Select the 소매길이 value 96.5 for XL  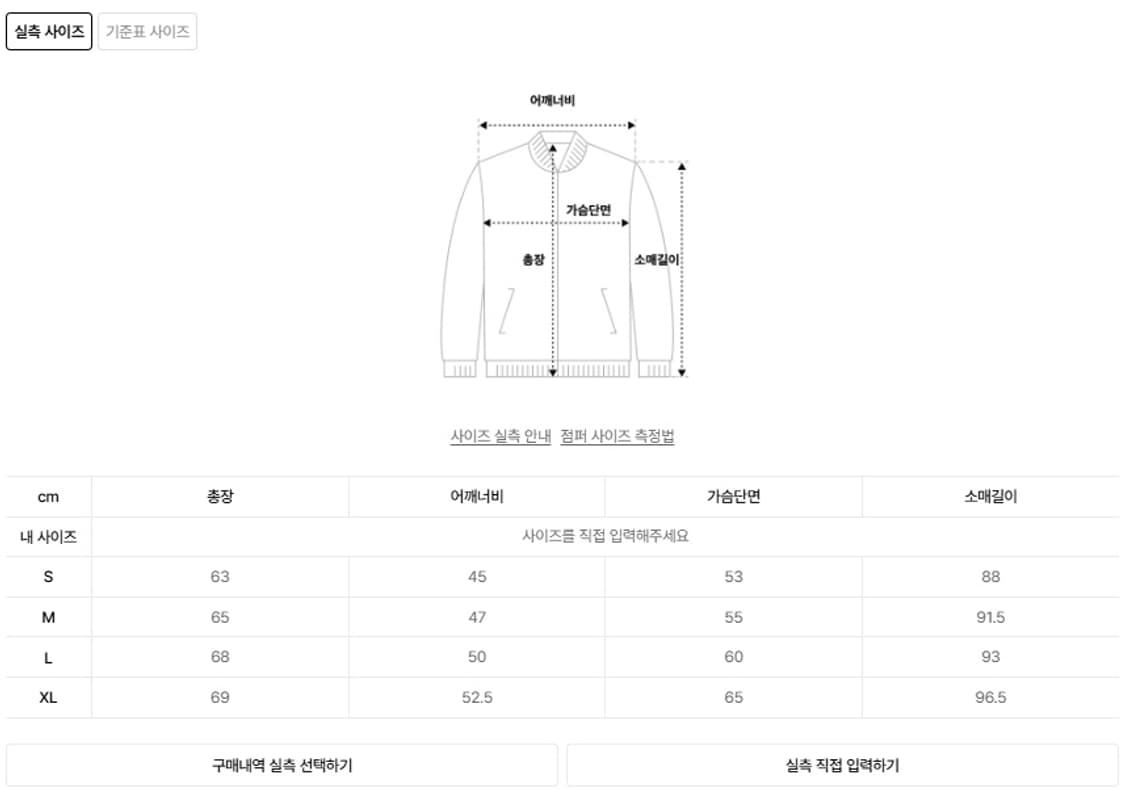click(991, 699)
